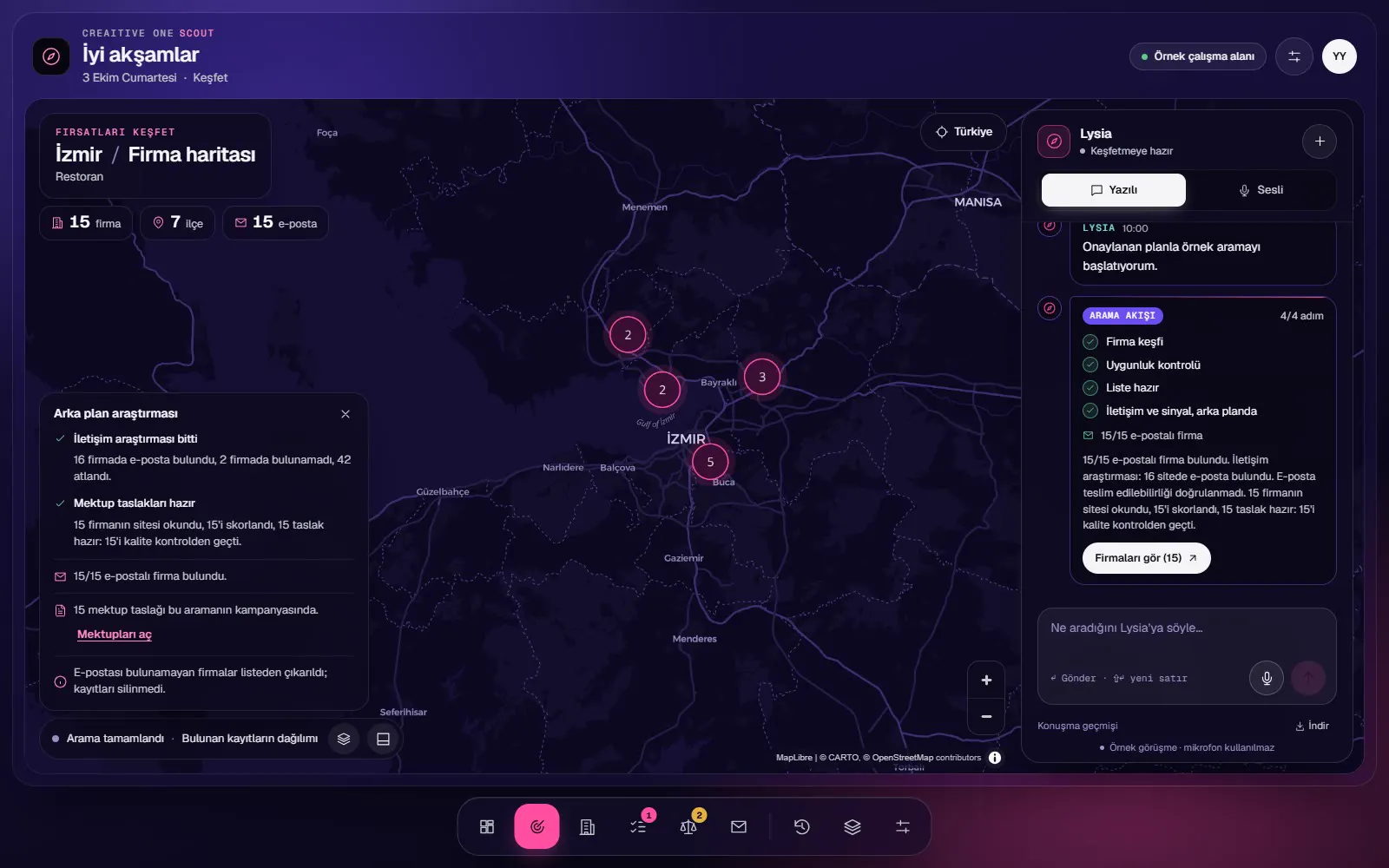1389x868 pixels.
Task: Click the send arrow button in the message box
Action: (1308, 678)
